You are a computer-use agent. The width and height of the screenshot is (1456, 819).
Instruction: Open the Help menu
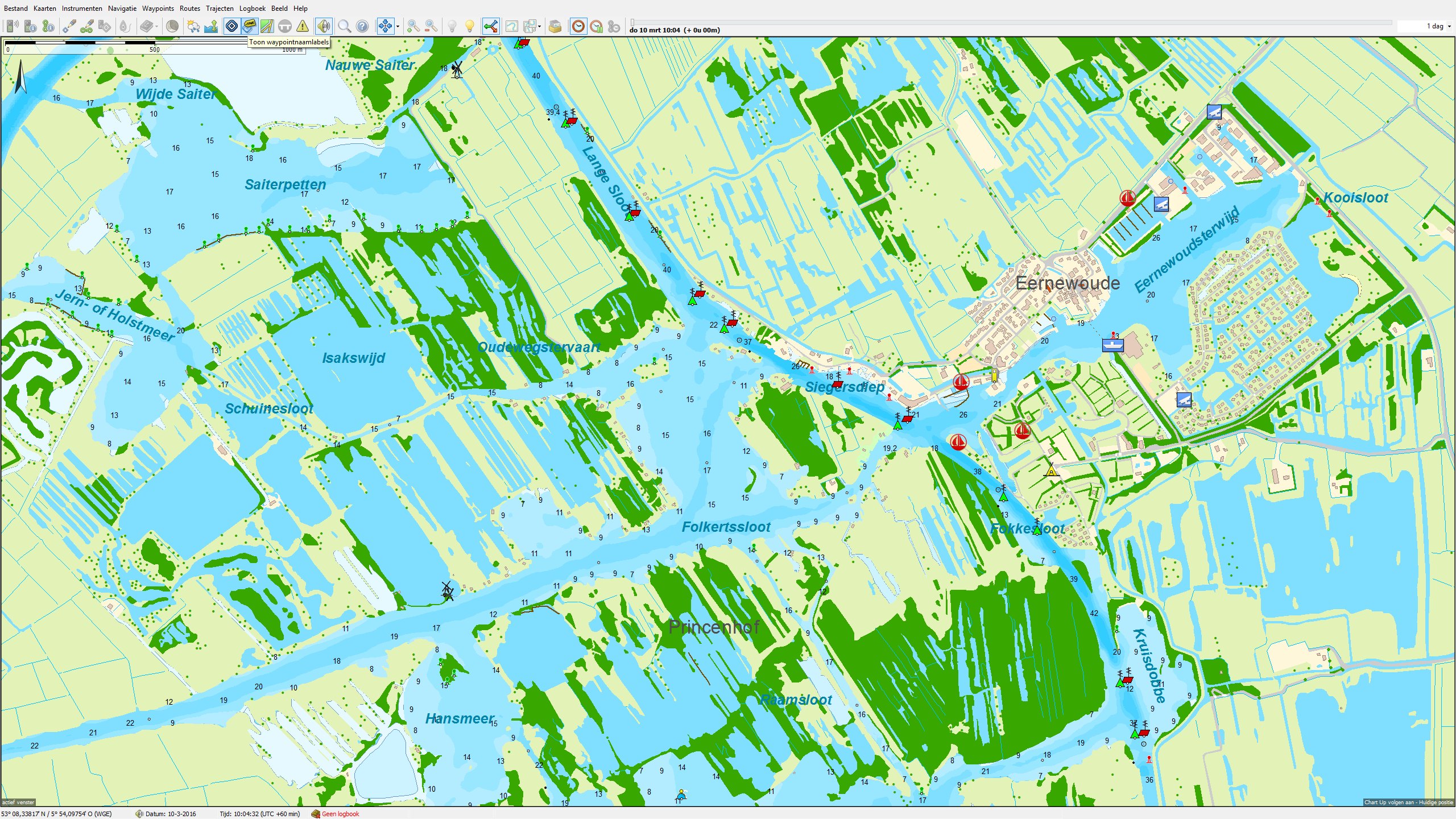click(300, 9)
